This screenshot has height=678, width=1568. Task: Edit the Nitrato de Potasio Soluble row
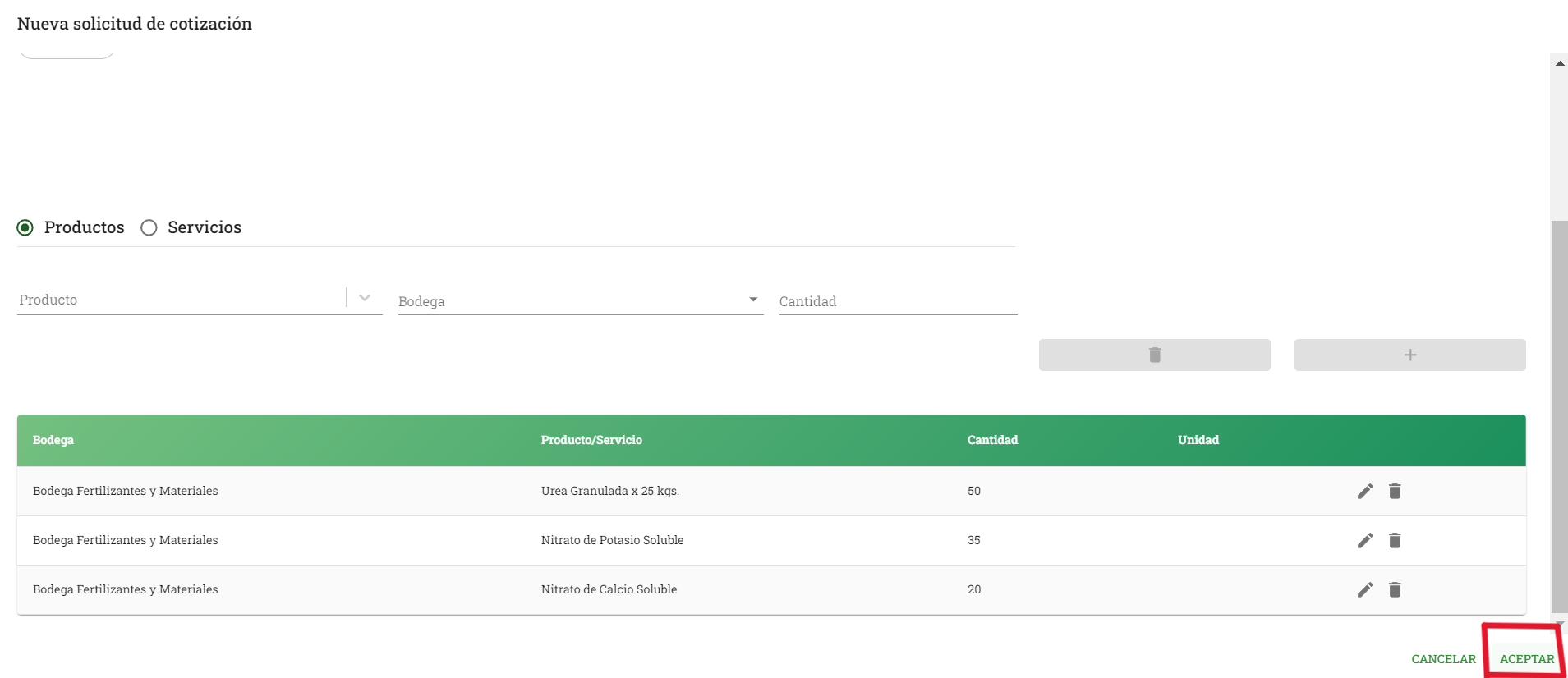(1365, 540)
